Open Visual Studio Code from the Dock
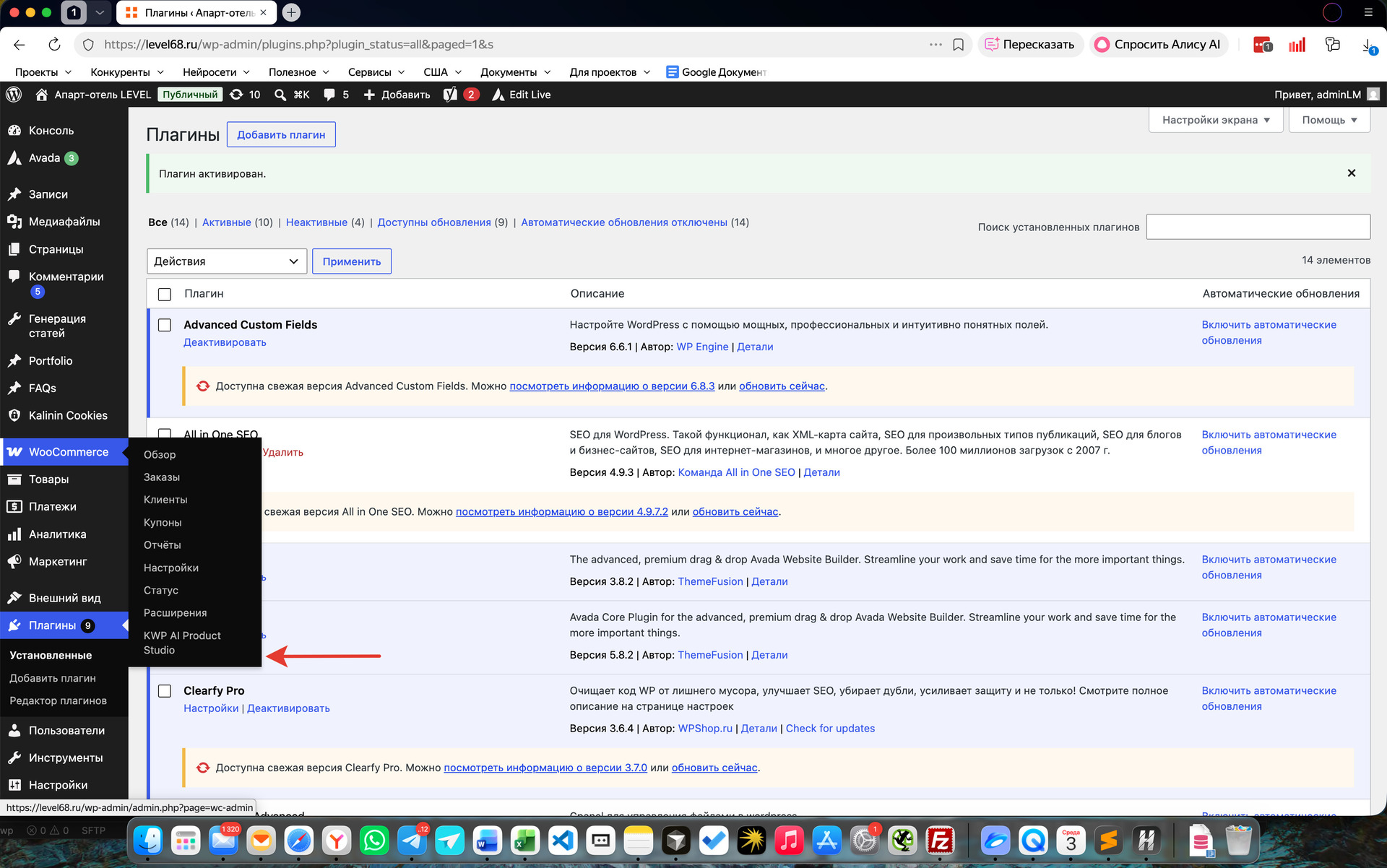 [563, 841]
